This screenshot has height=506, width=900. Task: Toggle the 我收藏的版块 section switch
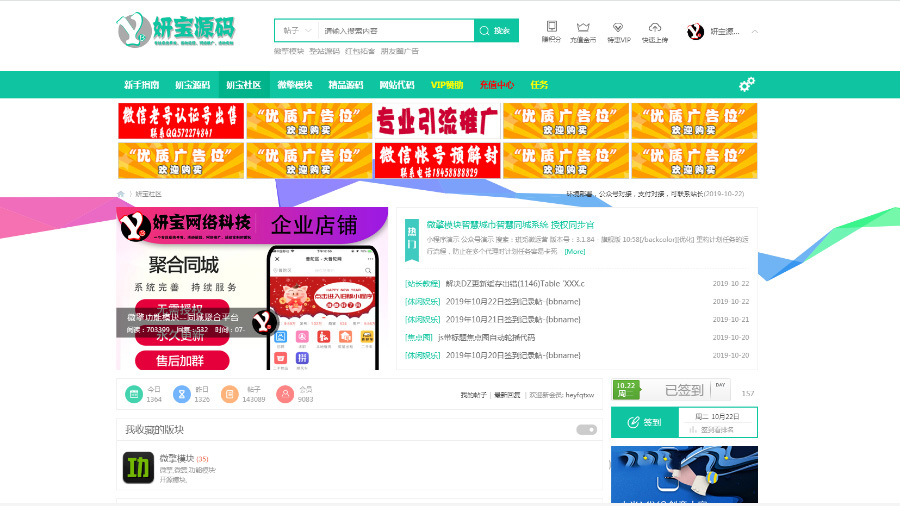tap(586, 430)
